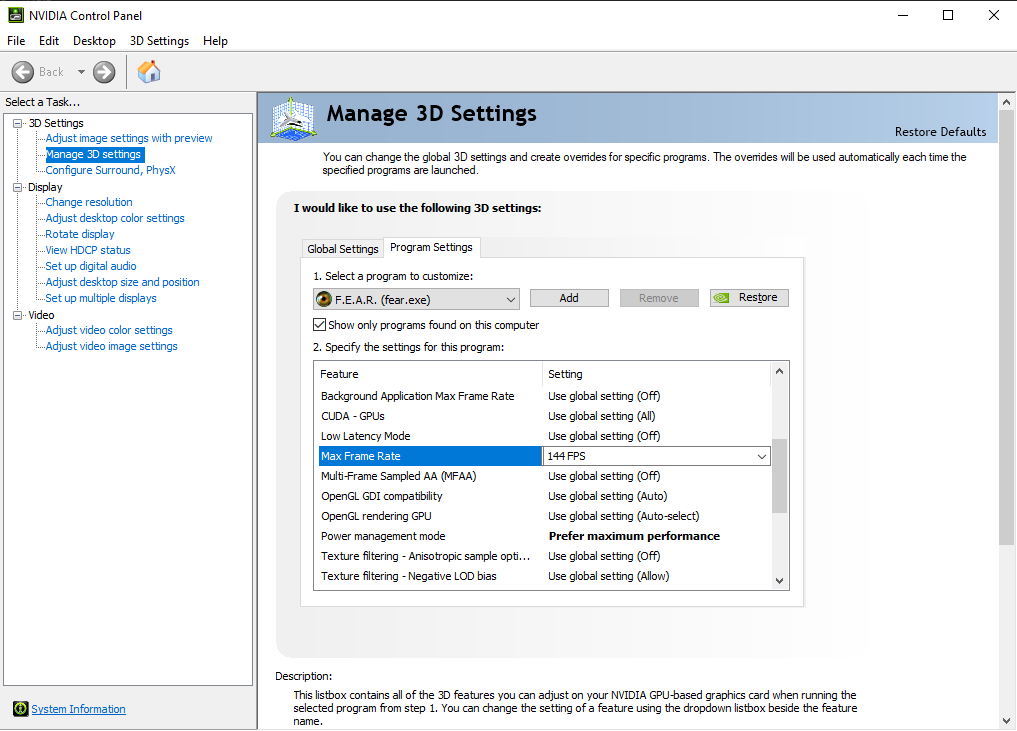This screenshot has height=731, width=1017.
Task: Click the F.E.A.R. program icon
Action: click(324, 298)
